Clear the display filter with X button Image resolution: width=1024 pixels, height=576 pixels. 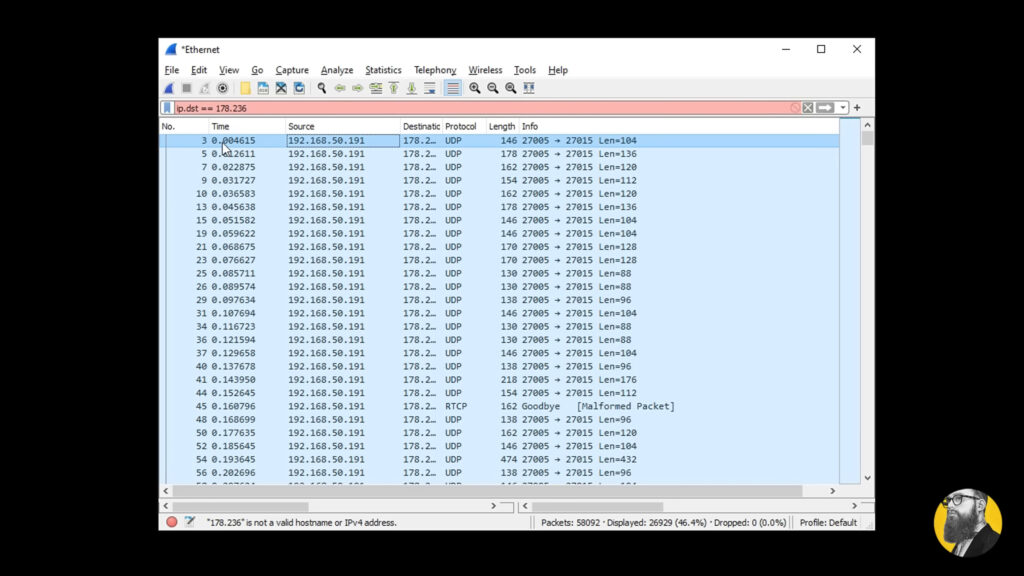(x=808, y=108)
